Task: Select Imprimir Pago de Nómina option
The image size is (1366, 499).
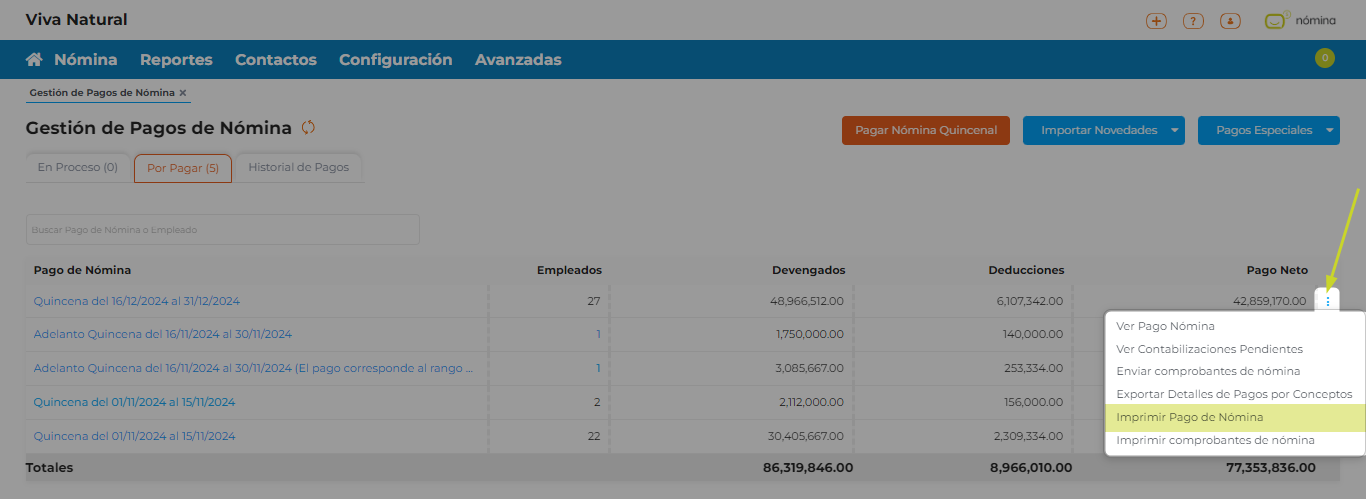Action: [x=1235, y=417]
